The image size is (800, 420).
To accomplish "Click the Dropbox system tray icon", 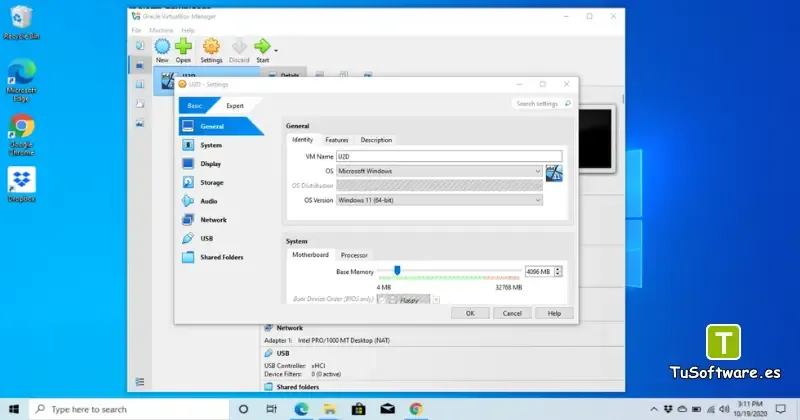I will 668,409.
